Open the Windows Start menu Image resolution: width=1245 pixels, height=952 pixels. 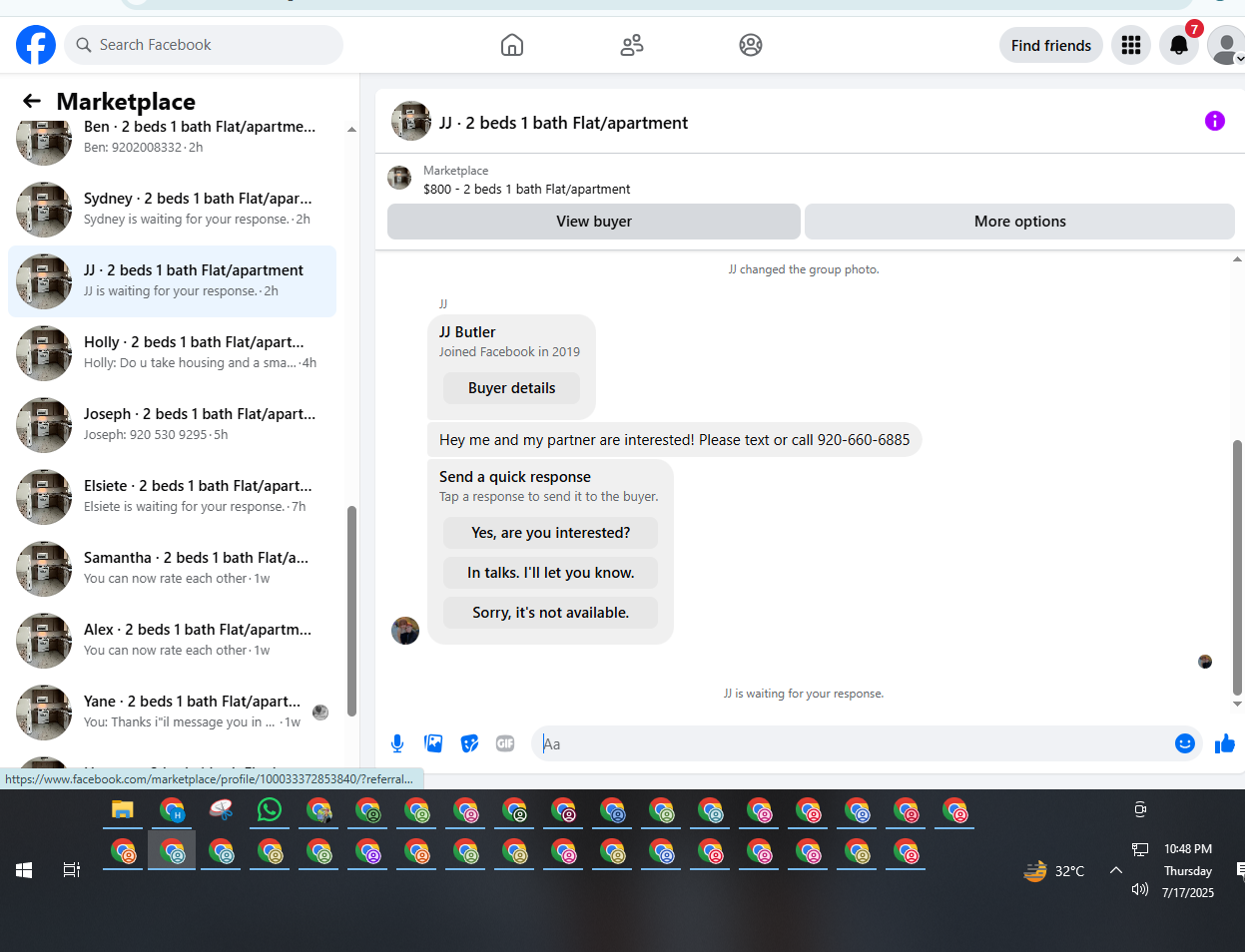[x=24, y=870]
